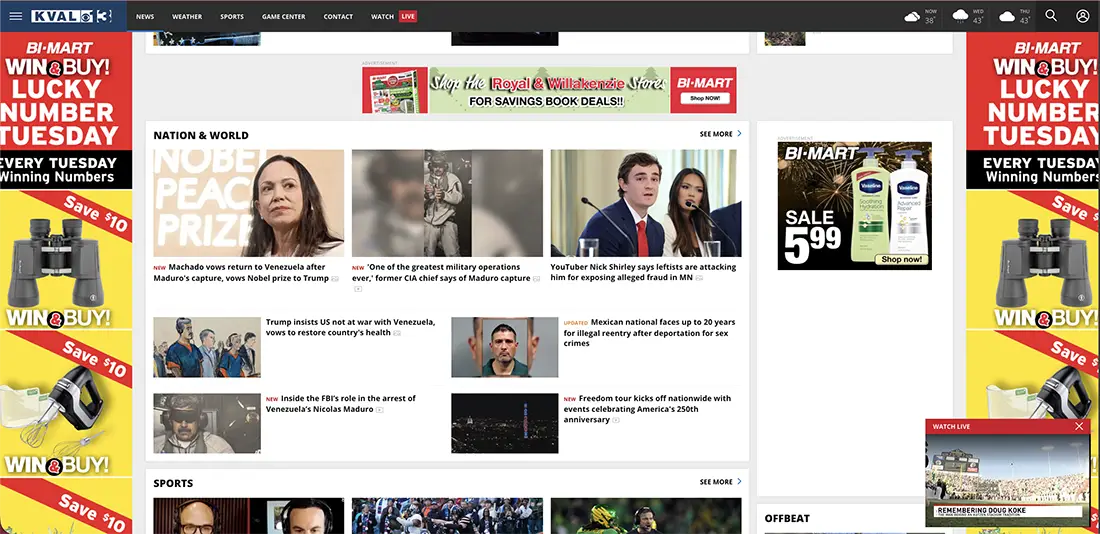Play the Watch Live video preview

click(x=1007, y=480)
